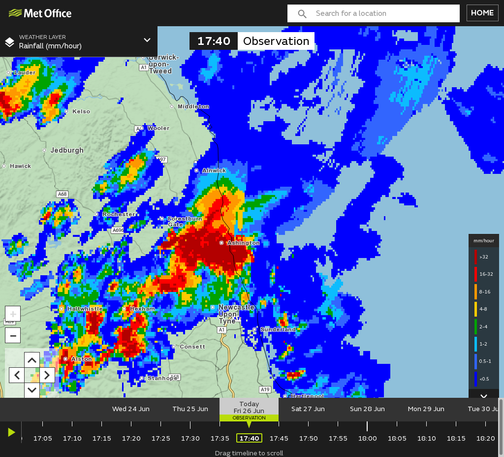Click the search magnifier icon
This screenshot has height=457, width=504.
pos(302,14)
